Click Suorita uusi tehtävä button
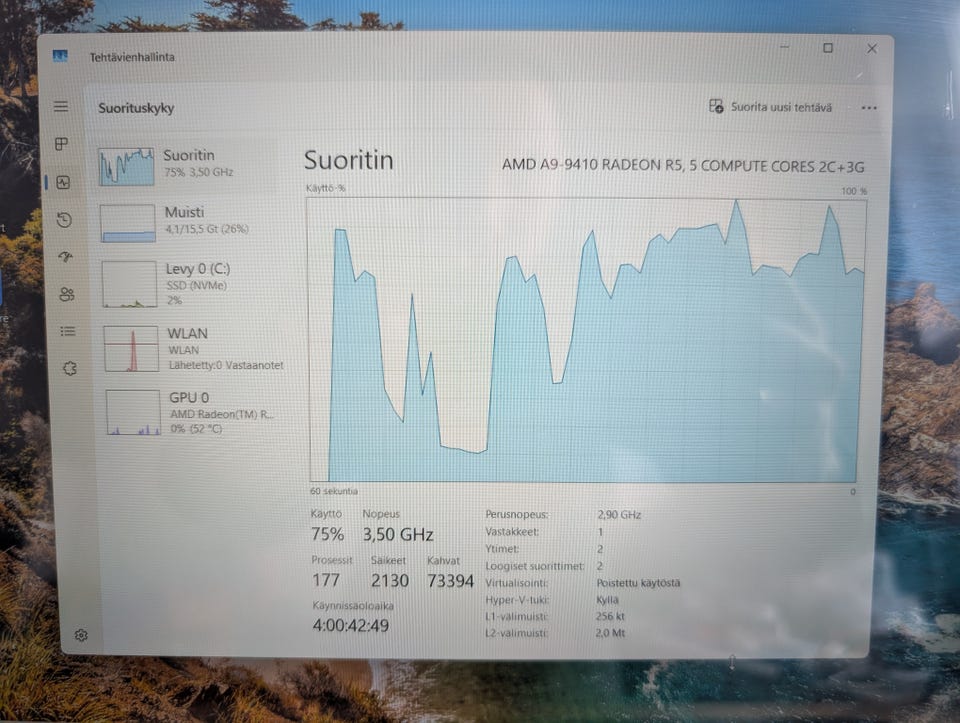Image resolution: width=960 pixels, height=723 pixels. click(x=770, y=107)
